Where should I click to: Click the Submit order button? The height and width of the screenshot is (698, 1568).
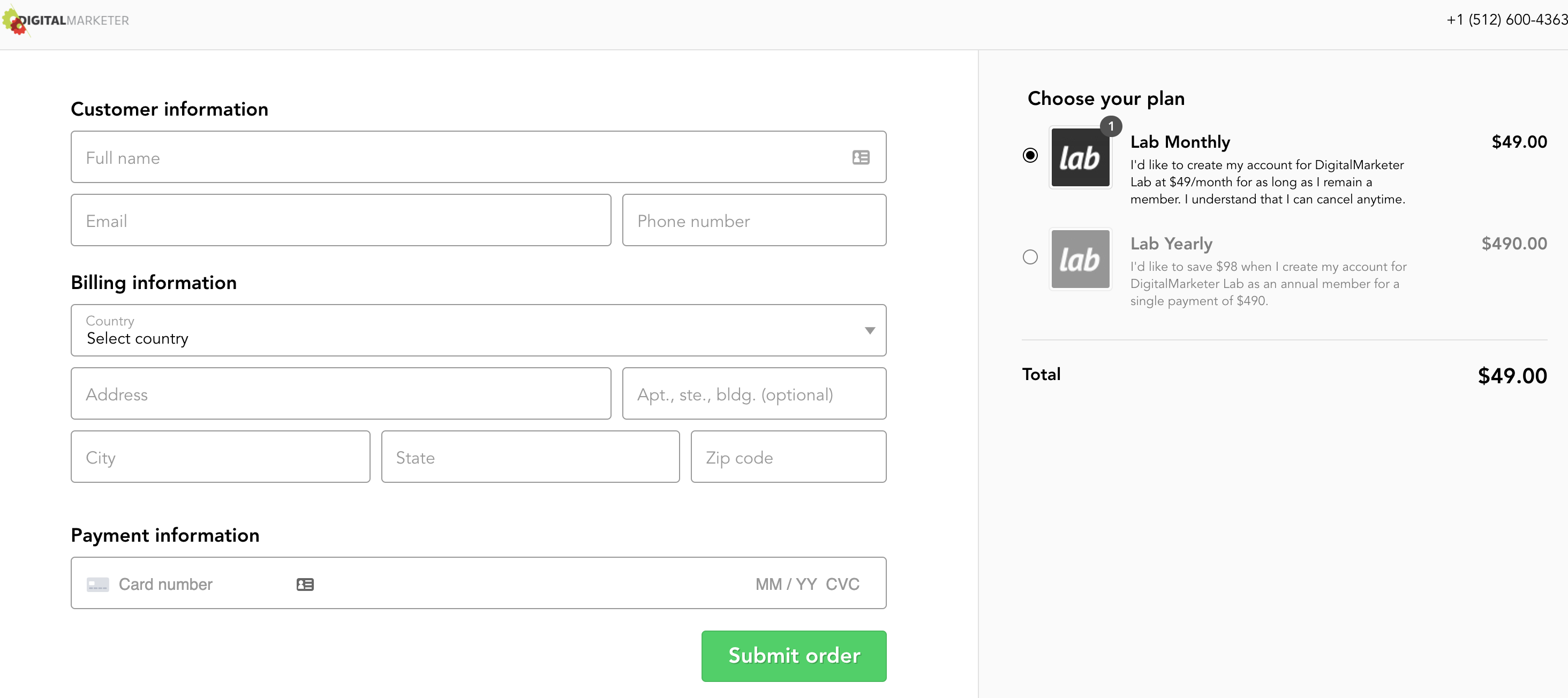[793, 655]
